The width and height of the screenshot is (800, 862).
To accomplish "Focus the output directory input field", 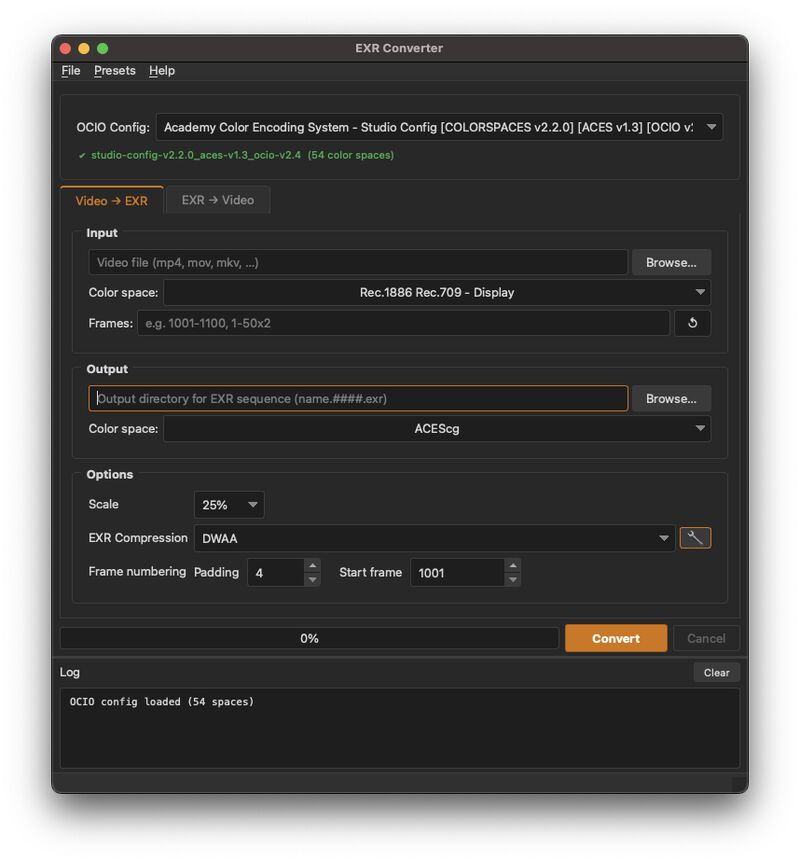I will 358,399.
